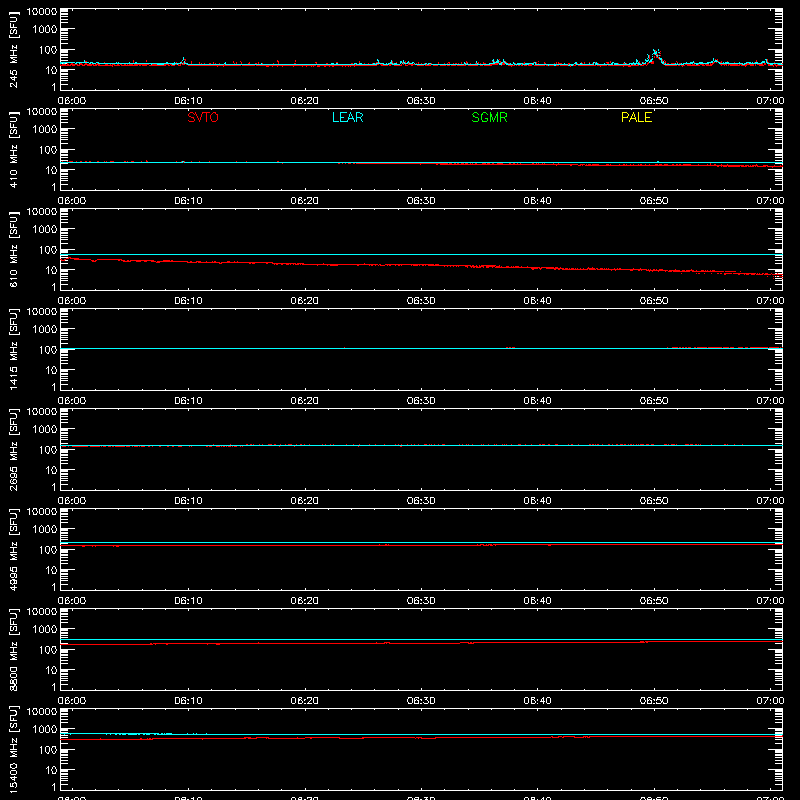Click the 06:20 time label below the 4995 MHz plot
This screenshot has height=800, width=800.
(x=305, y=601)
